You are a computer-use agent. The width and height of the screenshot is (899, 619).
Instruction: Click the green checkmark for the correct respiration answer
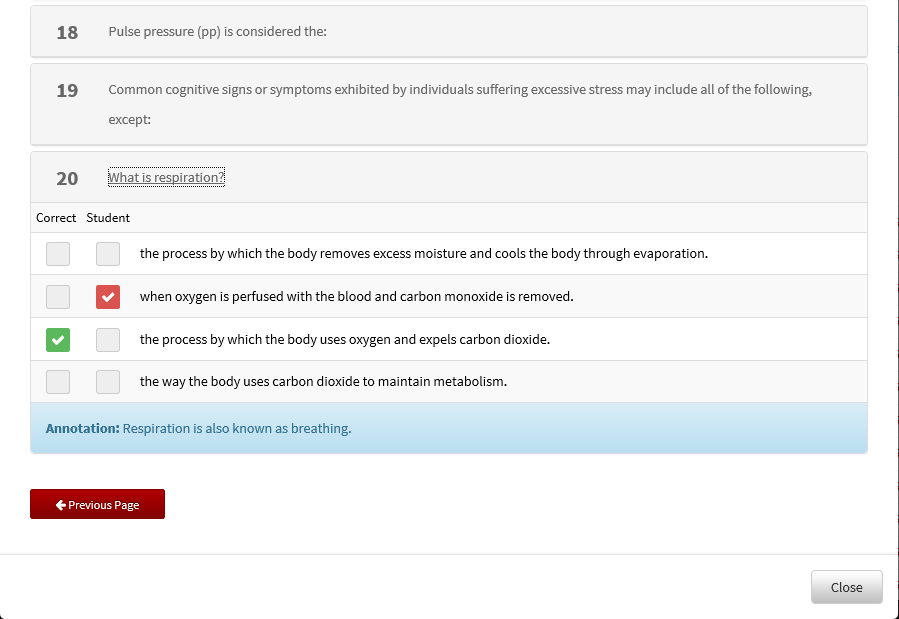click(x=57, y=339)
